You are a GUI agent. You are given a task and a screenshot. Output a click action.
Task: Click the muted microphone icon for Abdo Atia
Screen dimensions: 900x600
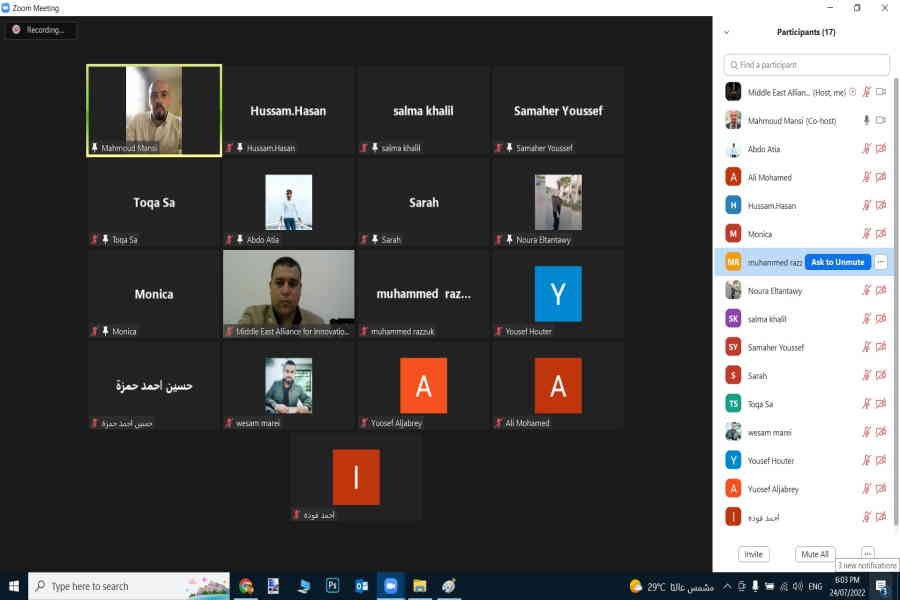tap(866, 149)
